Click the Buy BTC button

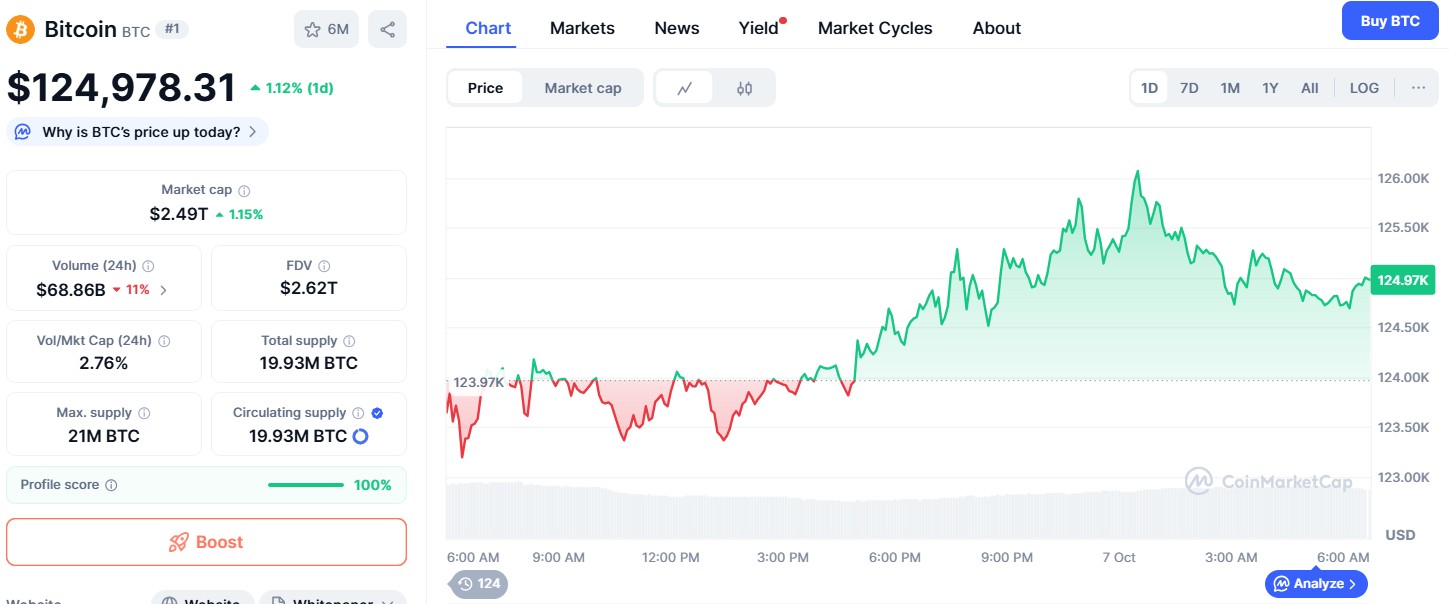pos(1390,21)
